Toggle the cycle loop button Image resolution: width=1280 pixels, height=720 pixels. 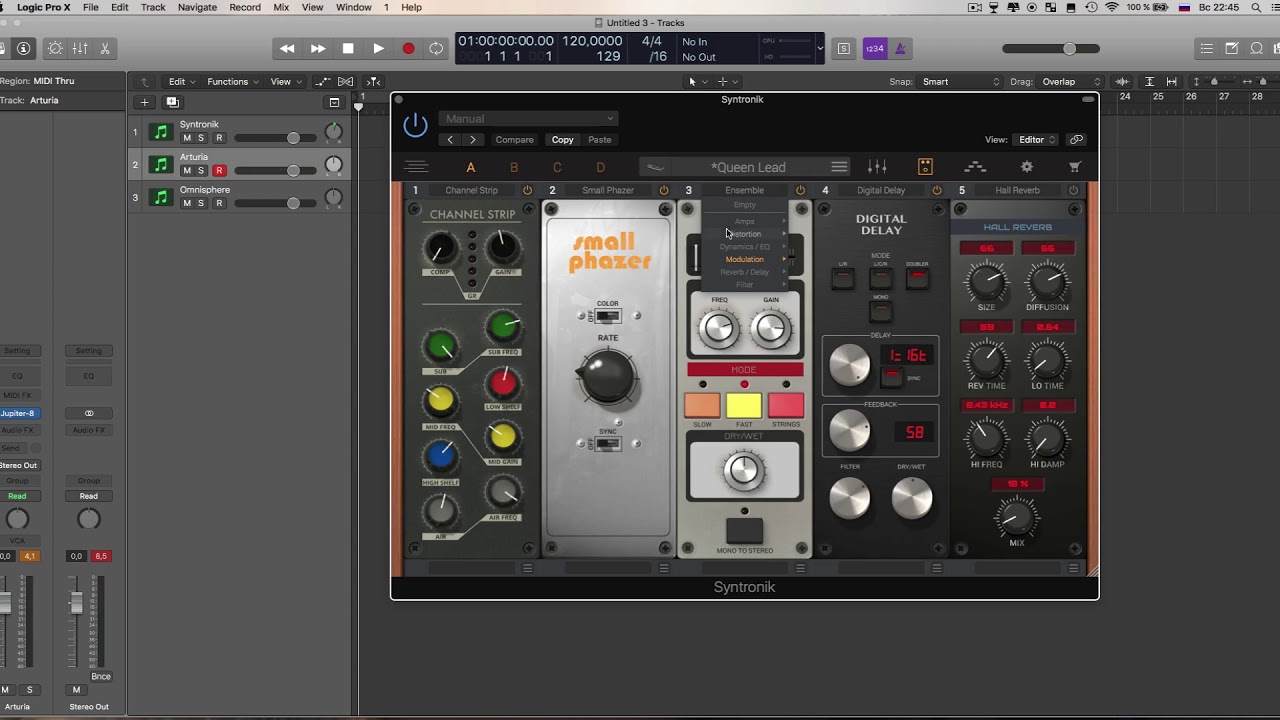point(436,48)
